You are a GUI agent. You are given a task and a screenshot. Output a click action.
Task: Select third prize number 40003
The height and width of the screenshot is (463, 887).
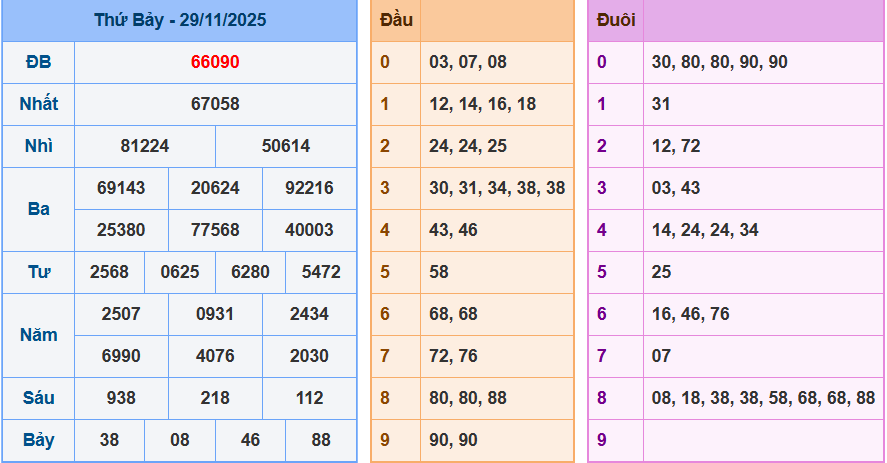coord(309,230)
